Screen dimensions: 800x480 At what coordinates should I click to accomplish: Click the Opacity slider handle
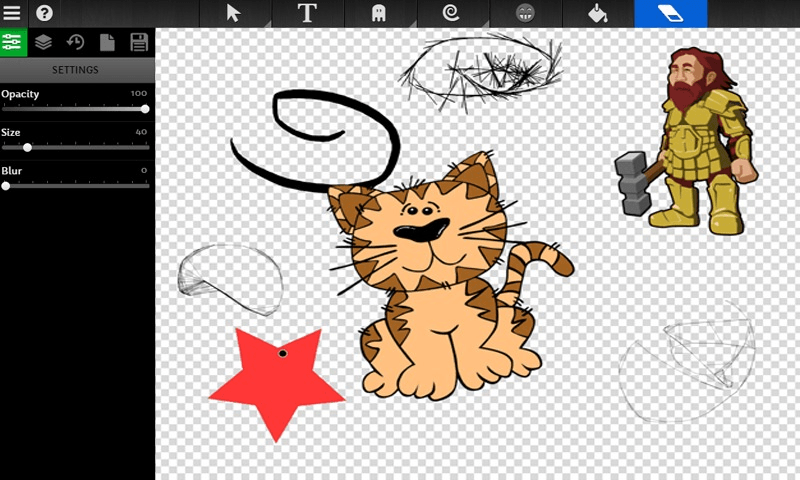pyautogui.click(x=145, y=109)
